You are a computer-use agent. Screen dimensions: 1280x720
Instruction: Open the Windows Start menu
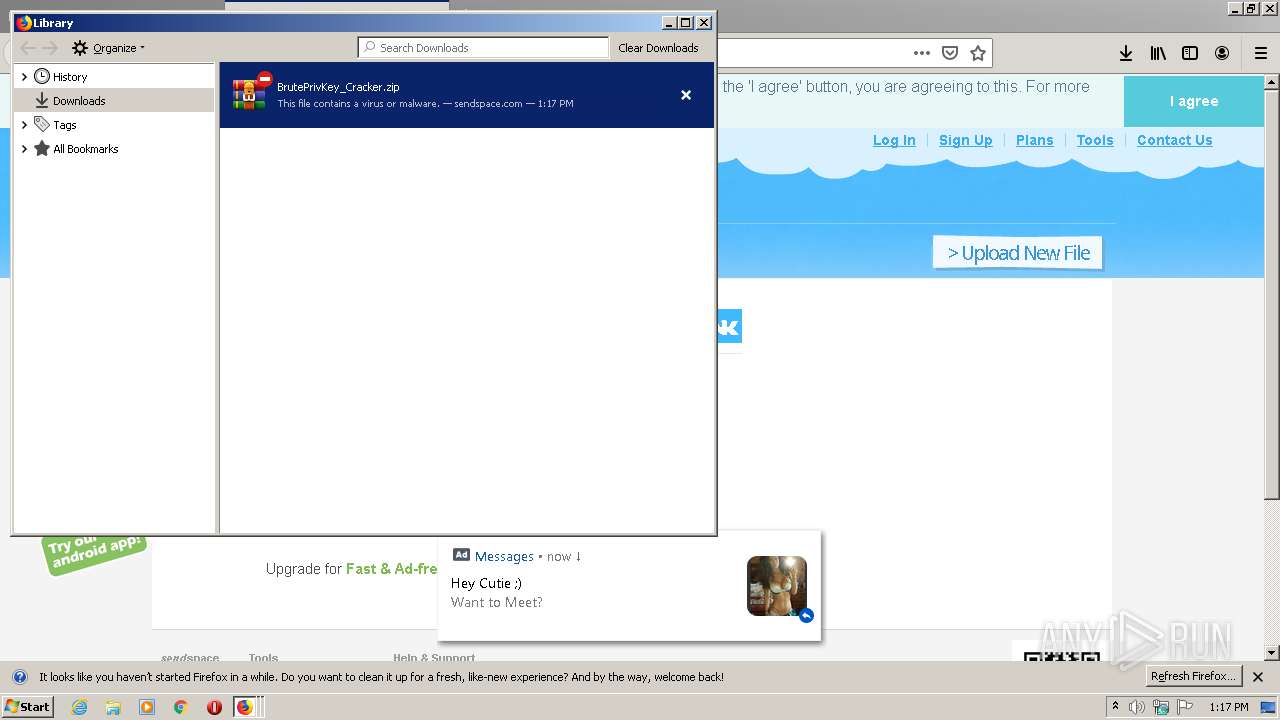(x=27, y=706)
